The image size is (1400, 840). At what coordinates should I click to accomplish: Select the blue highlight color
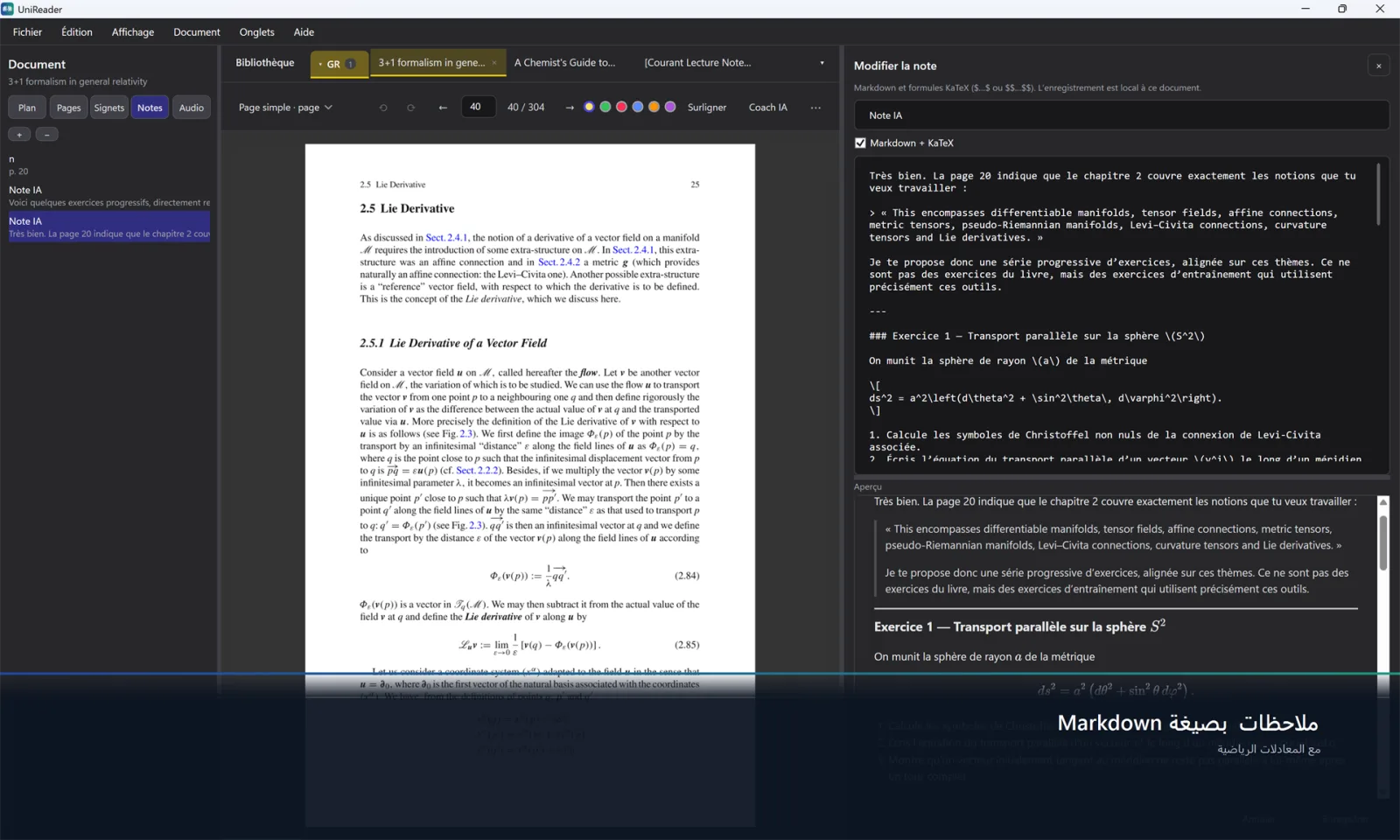click(638, 107)
